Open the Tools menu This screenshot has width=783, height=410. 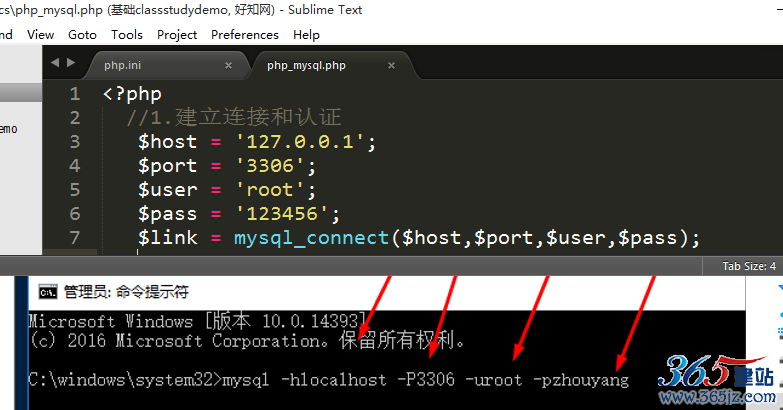127,34
